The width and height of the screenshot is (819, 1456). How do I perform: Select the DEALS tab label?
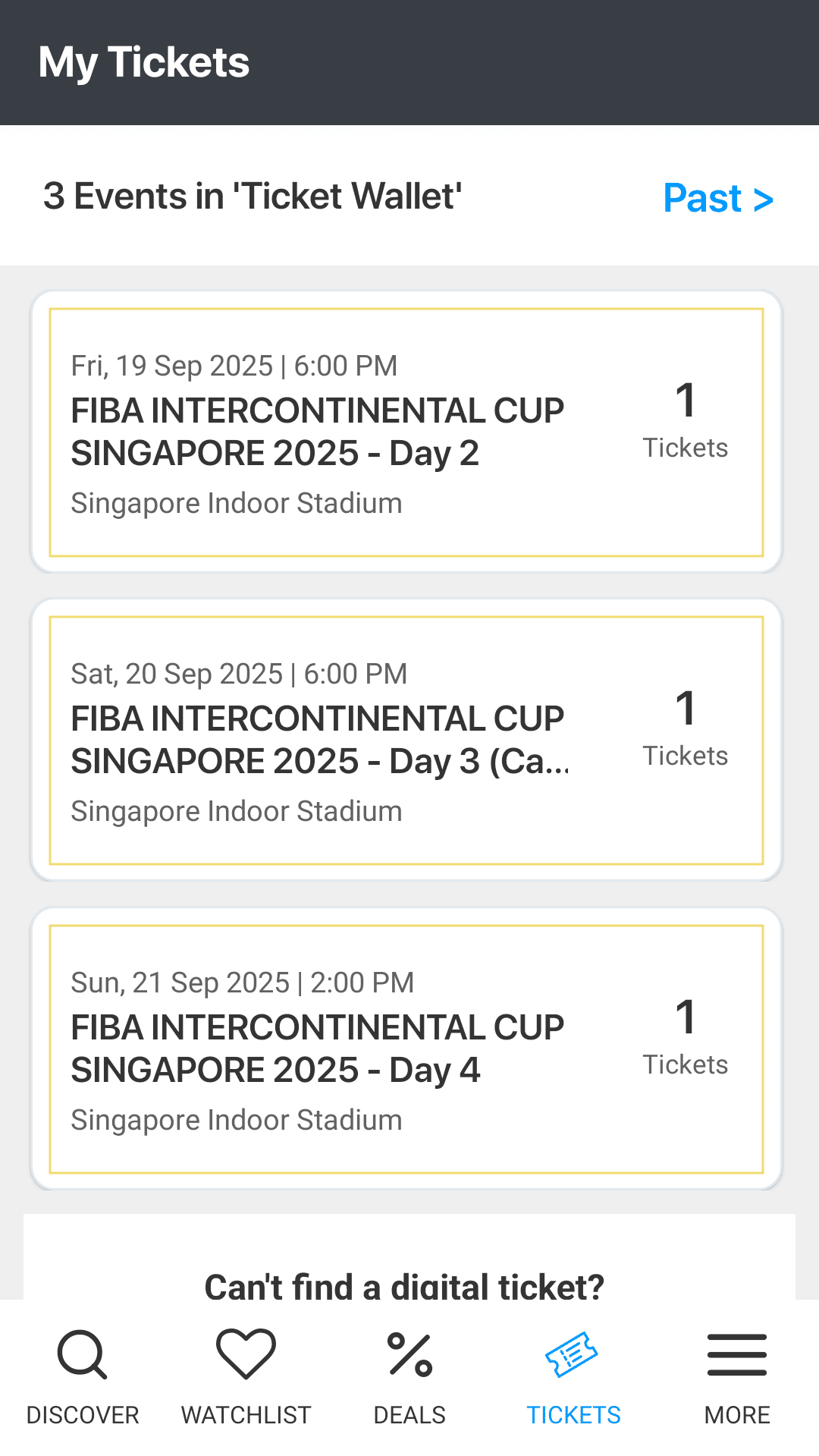(x=409, y=1415)
